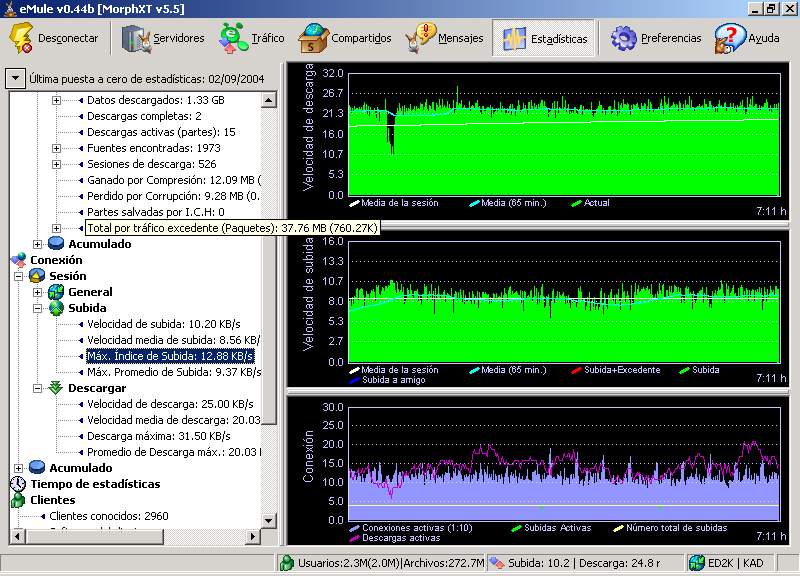
Task: Collapse the Descargar node
Action: pos(37,388)
